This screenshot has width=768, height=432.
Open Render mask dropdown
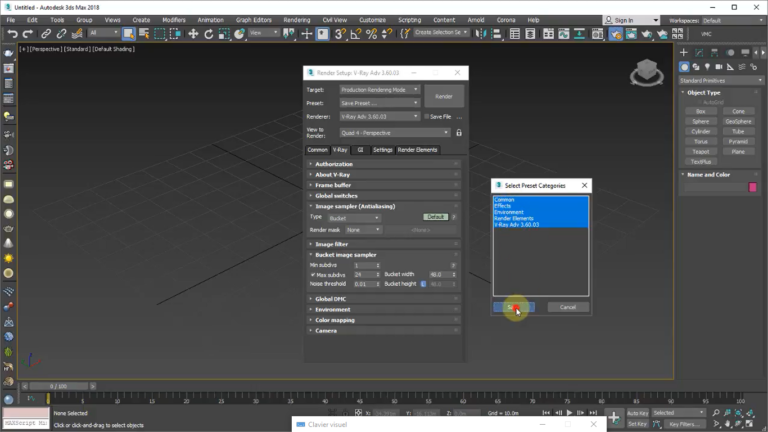tap(363, 230)
